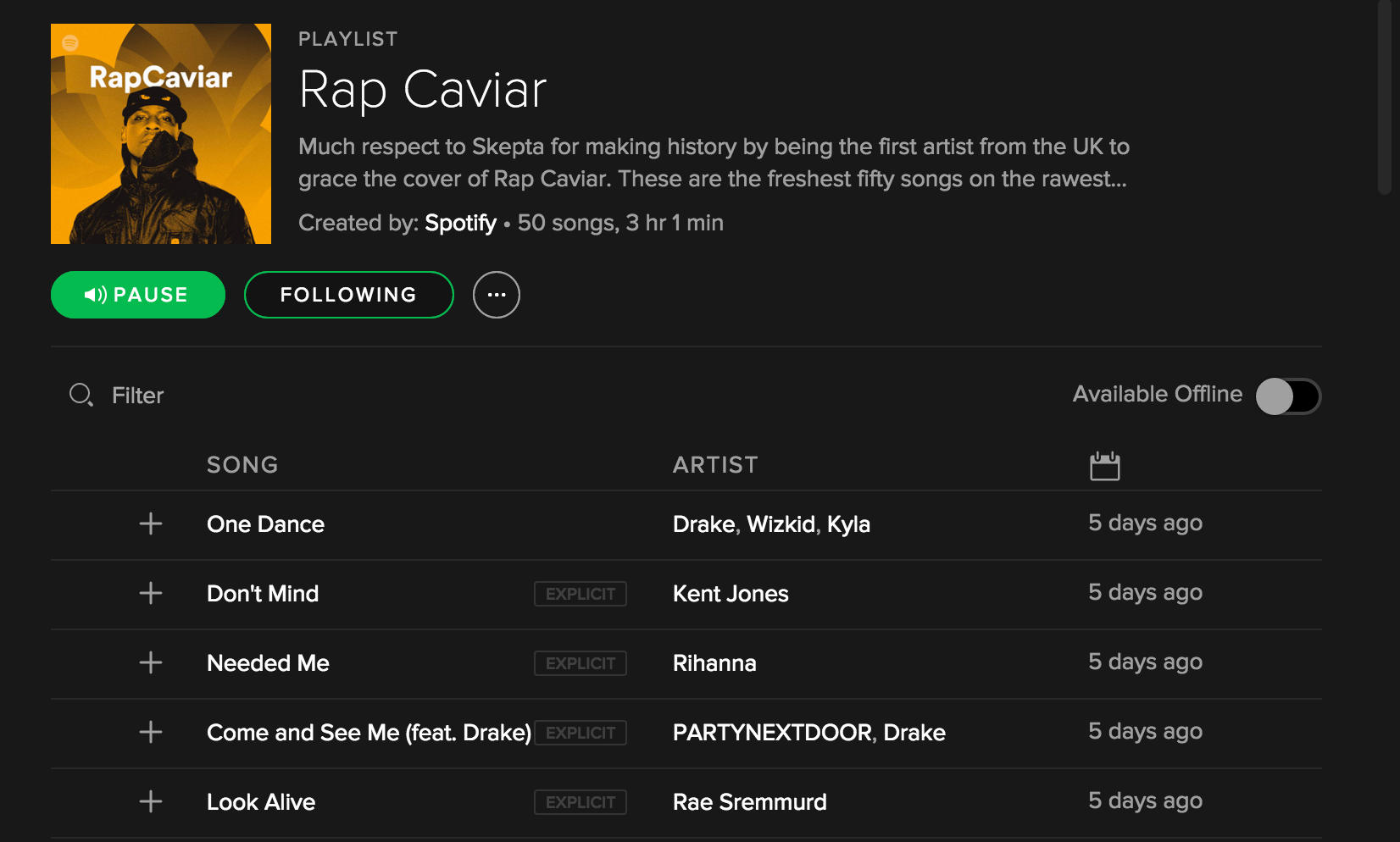Image resolution: width=1400 pixels, height=842 pixels.
Task: Click the Rap Caviar playlist title
Action: [x=423, y=90]
